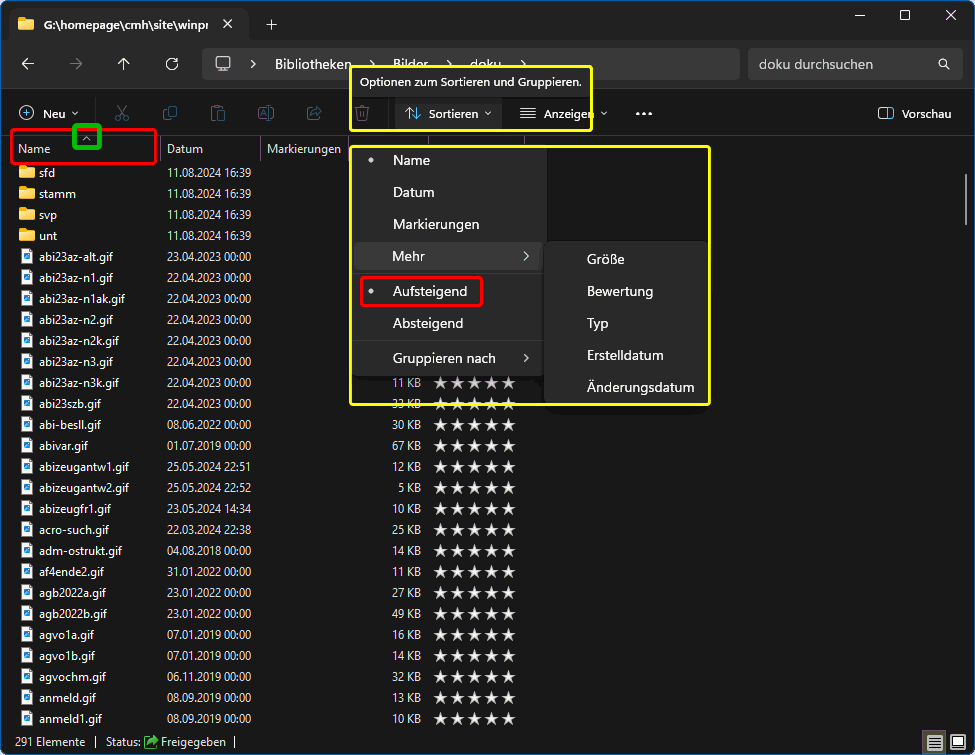Go up one folder level
The image size is (975, 755).
click(123, 64)
